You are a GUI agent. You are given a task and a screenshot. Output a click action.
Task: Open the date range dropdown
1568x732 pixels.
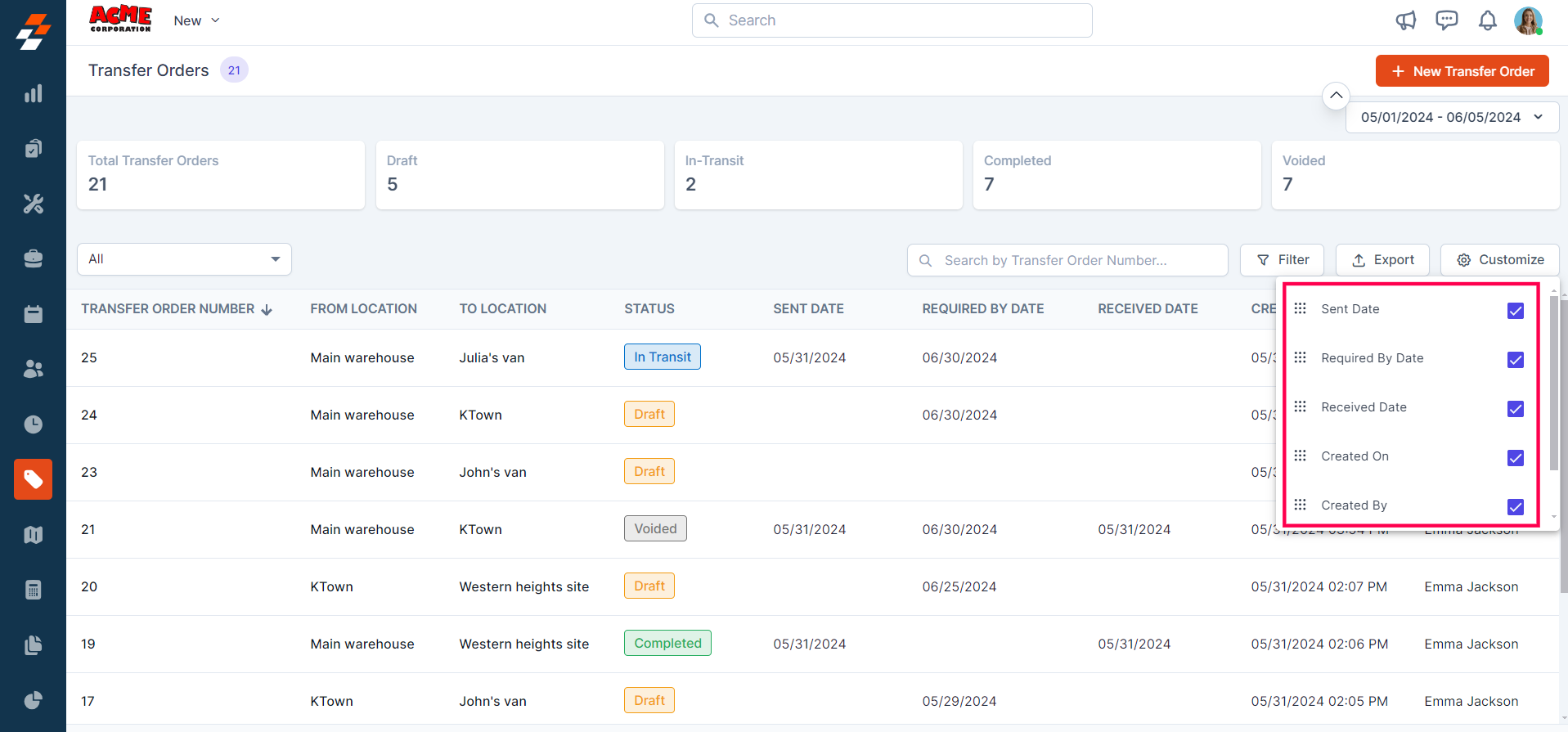pyautogui.click(x=1451, y=117)
